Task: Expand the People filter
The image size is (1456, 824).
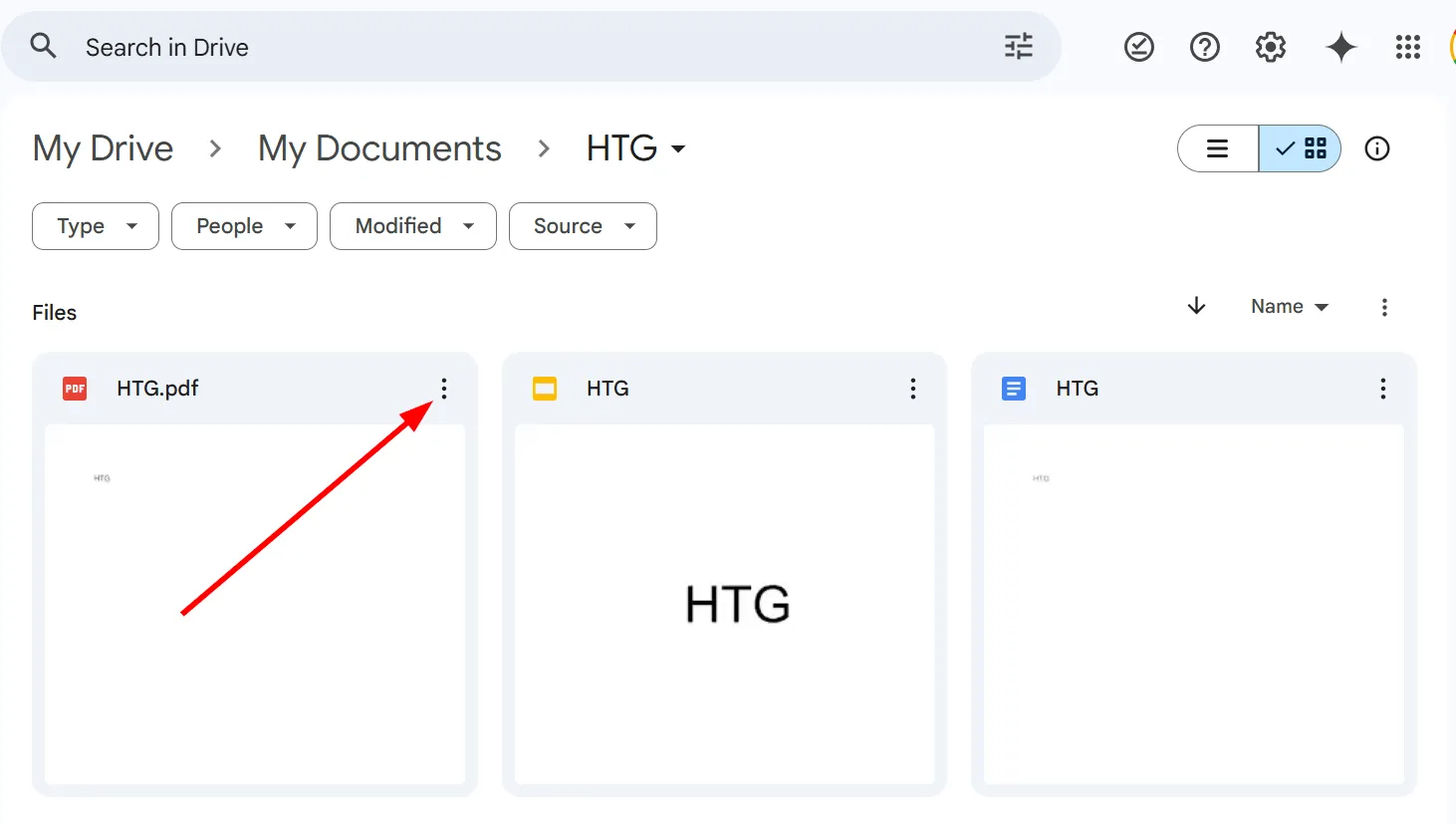Action: pyautogui.click(x=243, y=226)
